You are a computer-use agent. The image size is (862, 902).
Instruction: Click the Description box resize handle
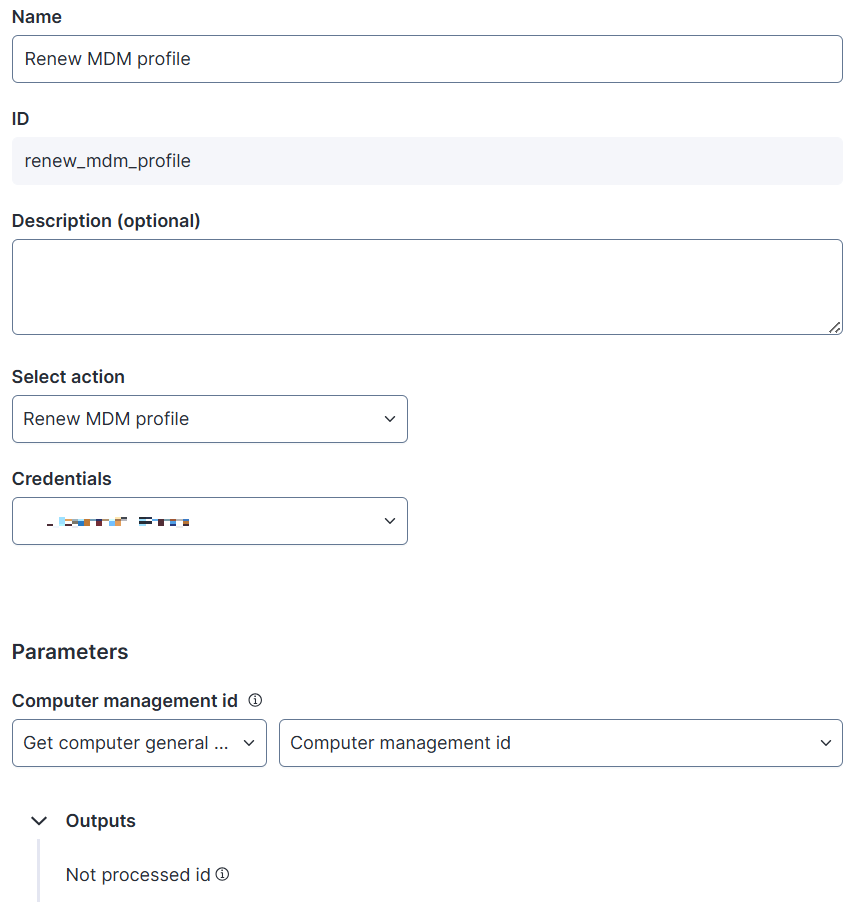tap(834, 326)
